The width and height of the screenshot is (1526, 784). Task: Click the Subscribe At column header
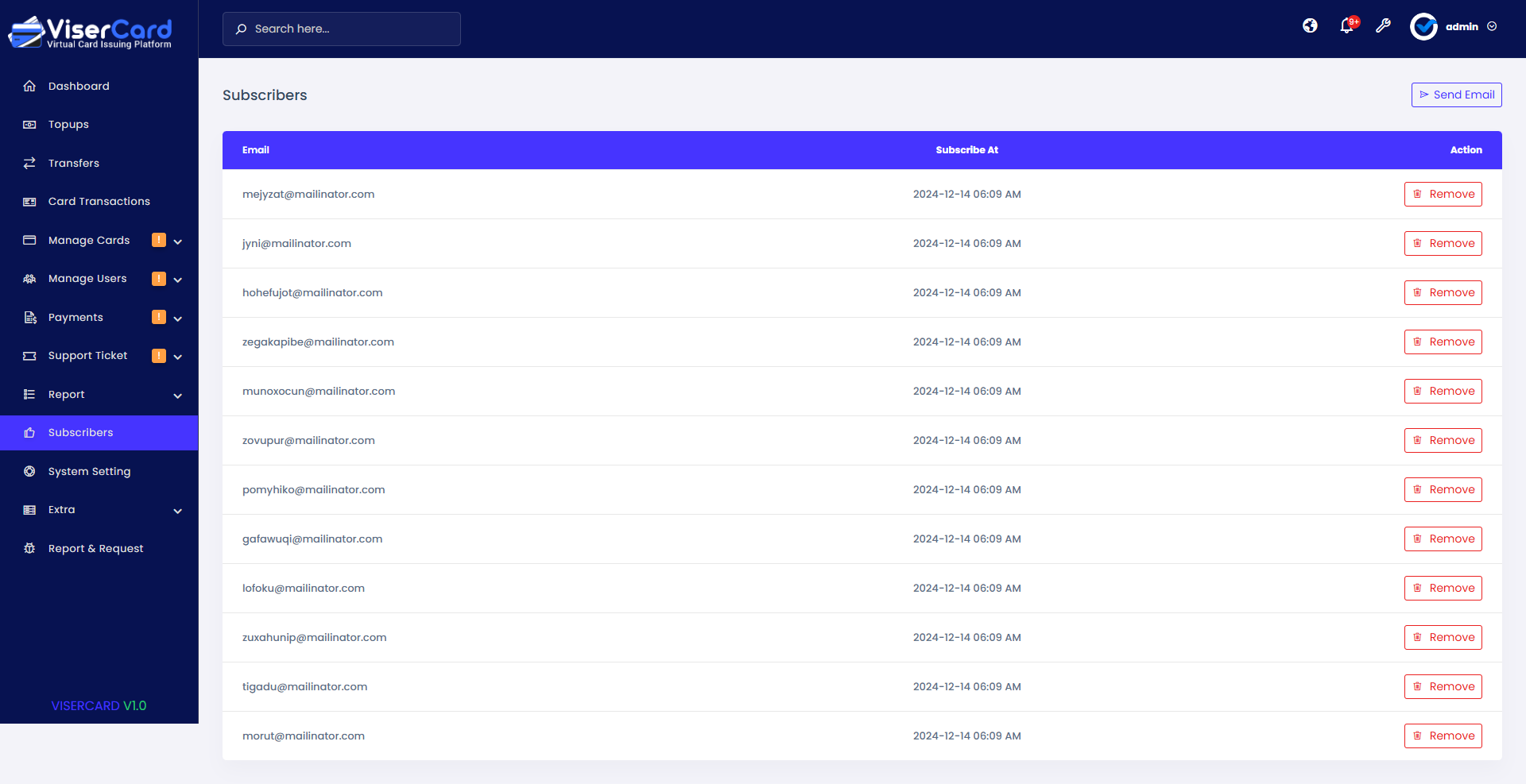966,150
